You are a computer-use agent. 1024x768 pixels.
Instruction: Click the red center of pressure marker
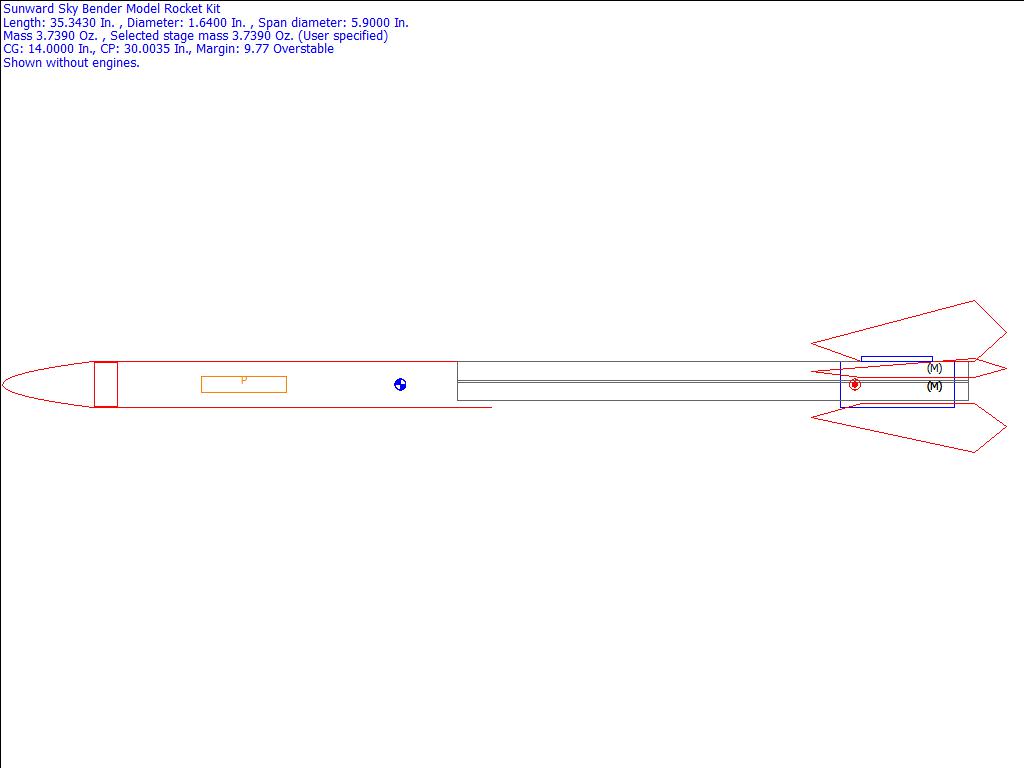855,384
